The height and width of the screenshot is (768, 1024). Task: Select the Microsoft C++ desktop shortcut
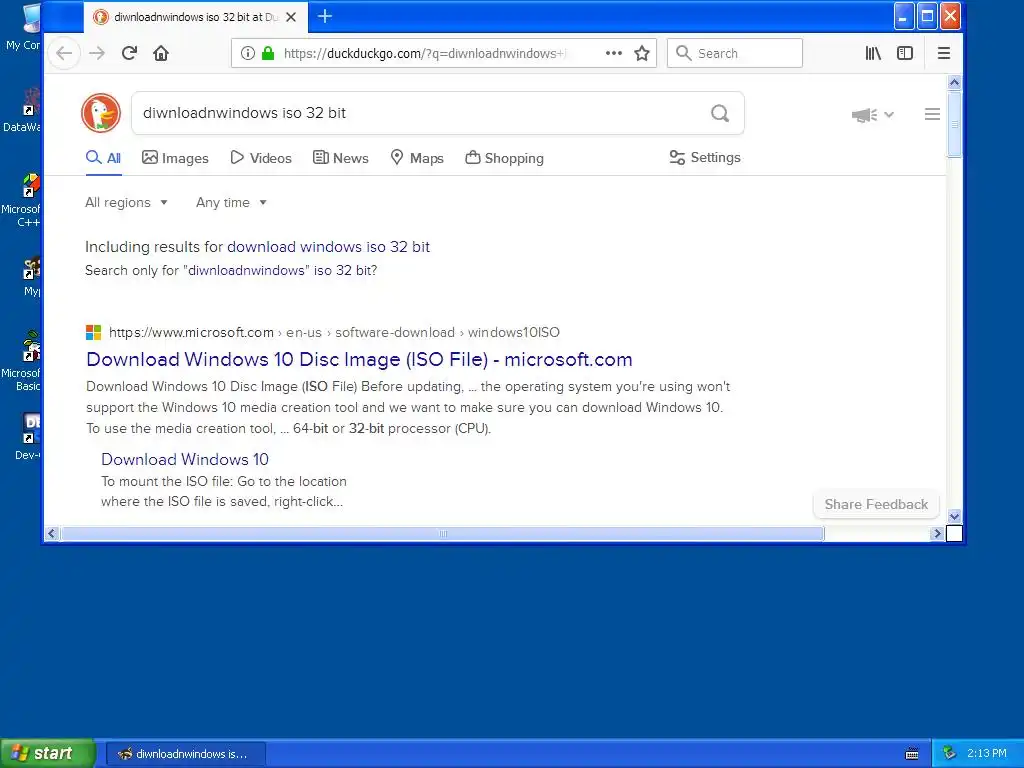click(24, 200)
